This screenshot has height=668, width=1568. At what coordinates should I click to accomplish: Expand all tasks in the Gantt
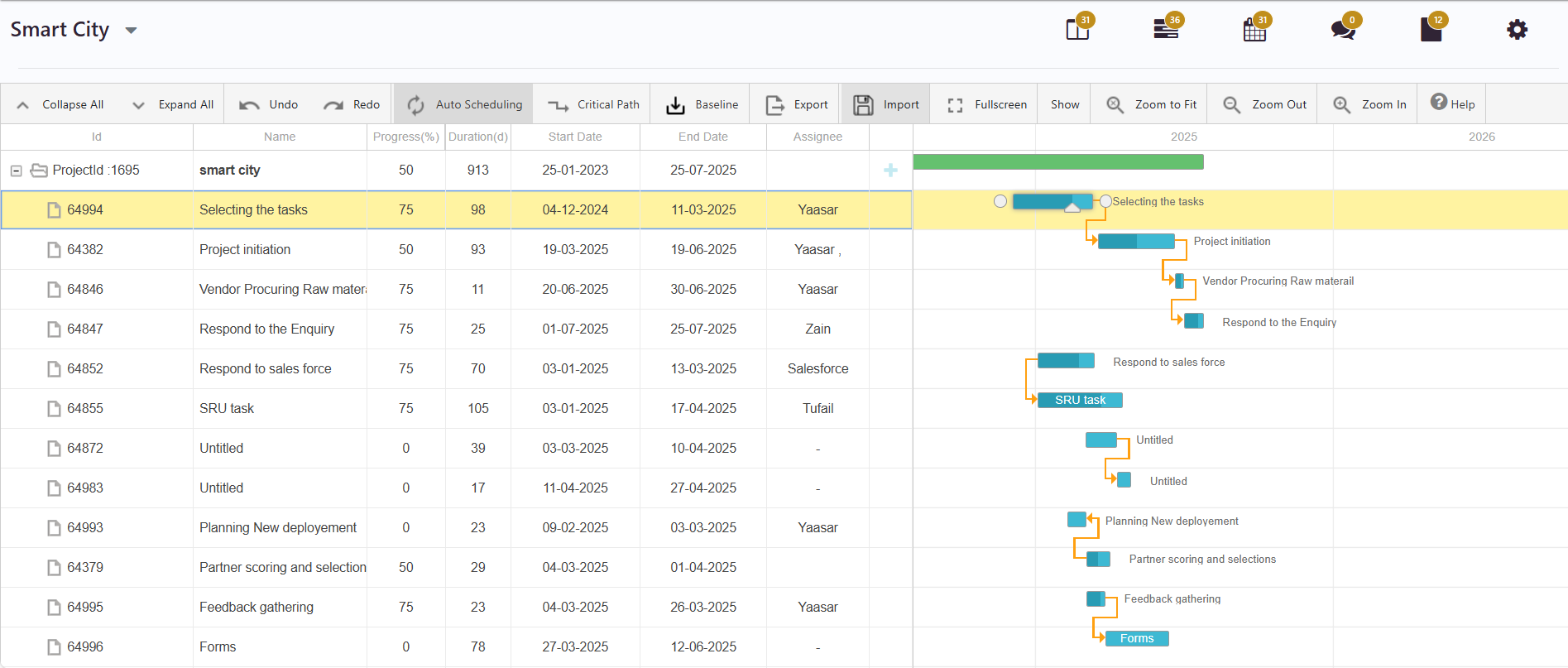pos(173,104)
